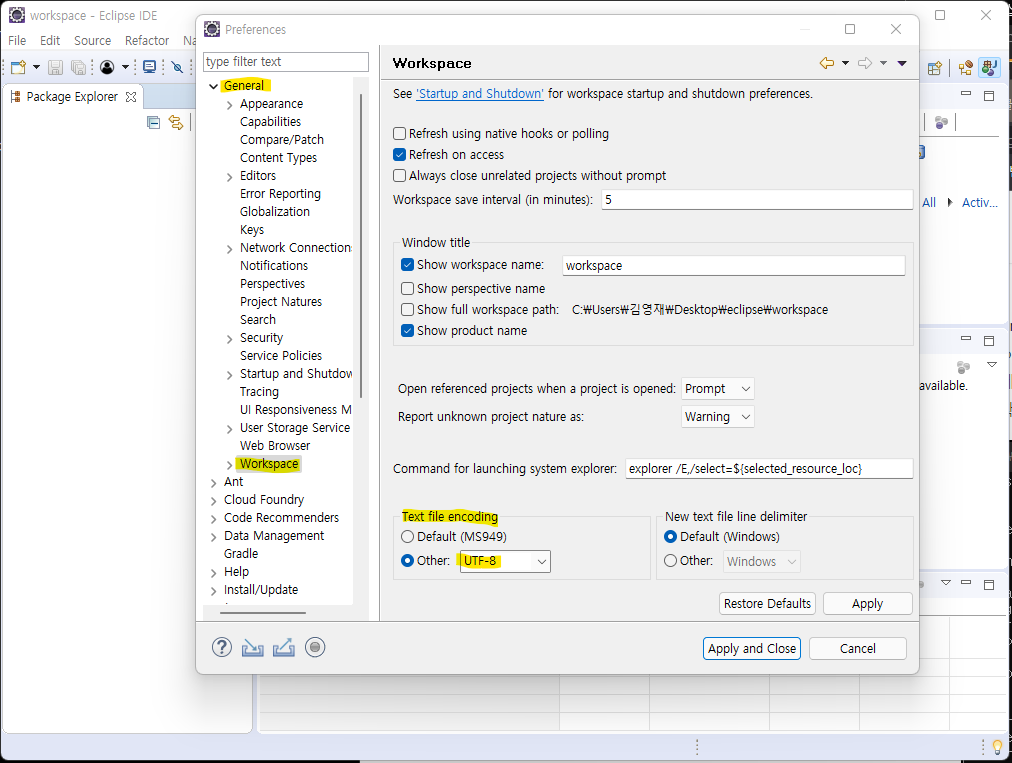Select Web Browser preferences item
The height and width of the screenshot is (763, 1012).
[x=275, y=445]
